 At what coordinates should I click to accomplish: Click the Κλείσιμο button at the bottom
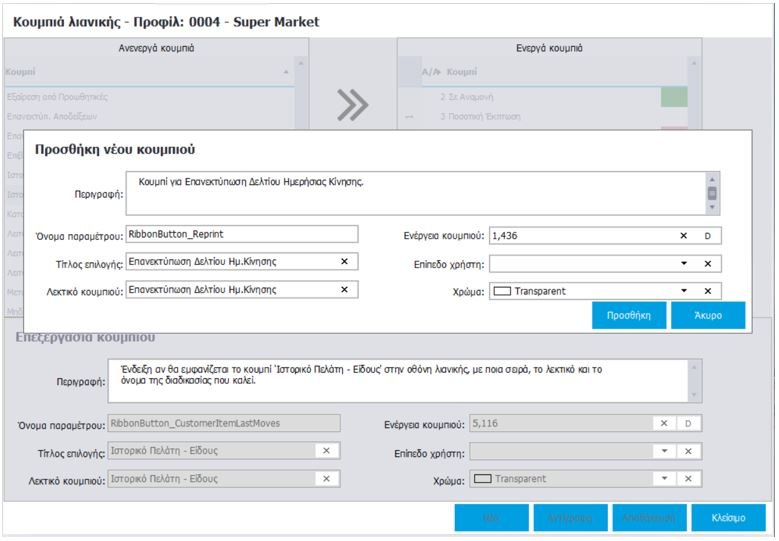click(x=728, y=518)
